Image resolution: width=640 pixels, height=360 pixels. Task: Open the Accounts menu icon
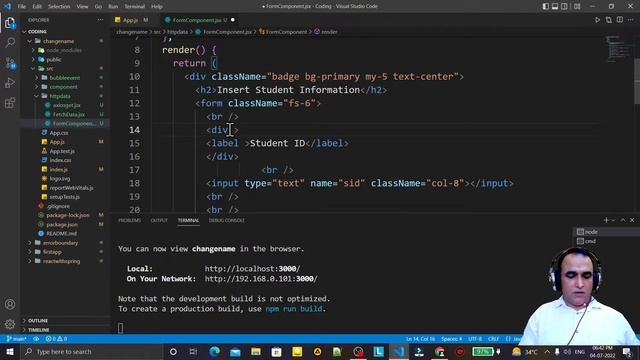[10, 304]
